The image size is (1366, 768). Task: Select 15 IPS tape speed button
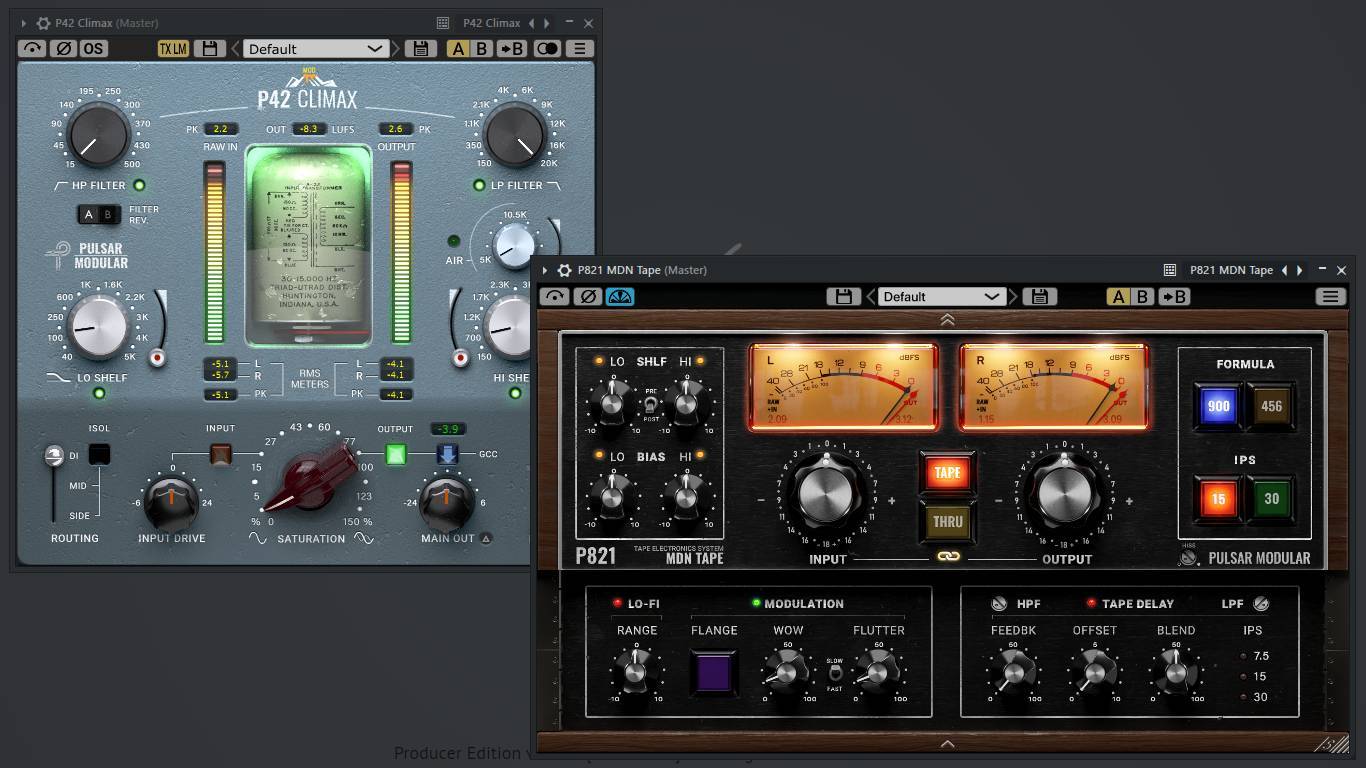tap(1218, 498)
